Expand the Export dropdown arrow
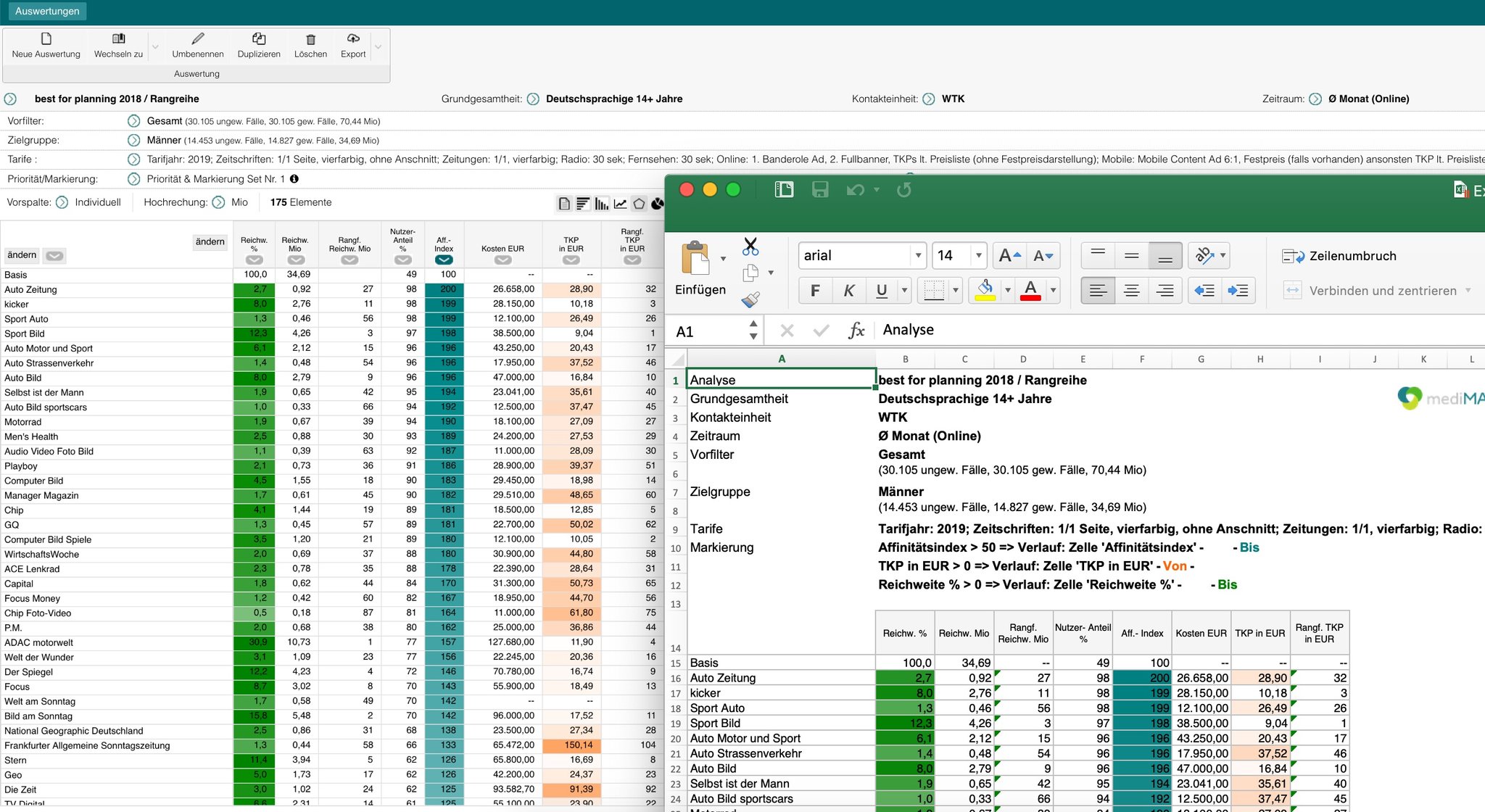The height and width of the screenshot is (812, 1485). pyautogui.click(x=378, y=47)
